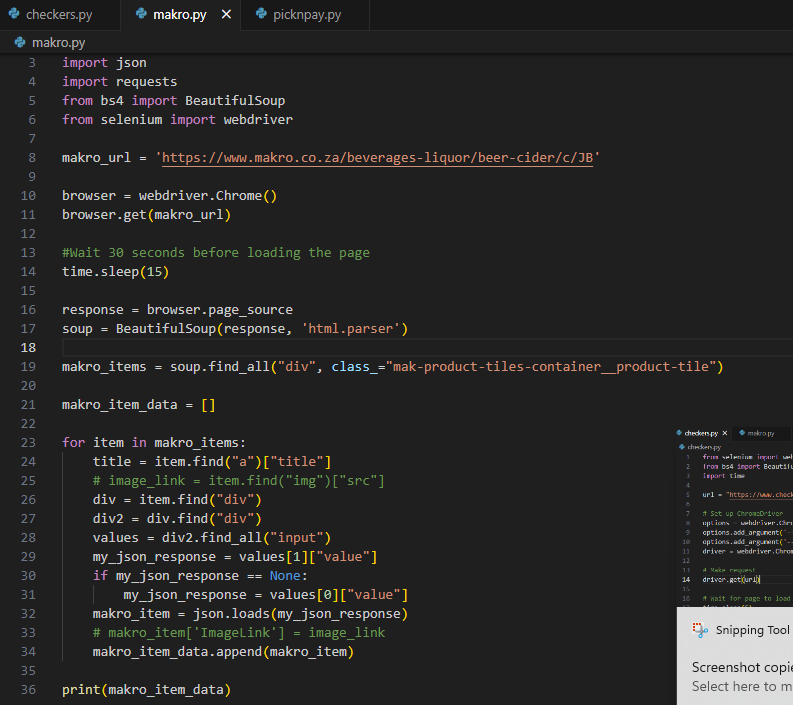The image size is (793, 705).
Task: Close the makro.py tab
Action: click(x=226, y=15)
